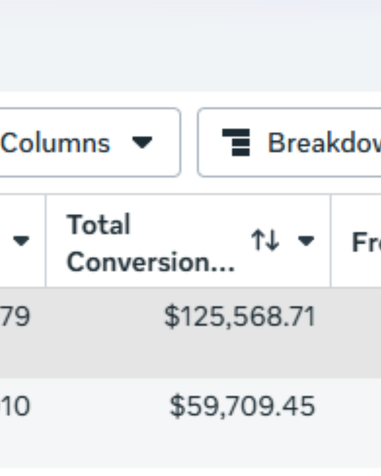The height and width of the screenshot is (476, 381).
Task: Sort by Total Conversion column arrows
Action: pyautogui.click(x=265, y=240)
